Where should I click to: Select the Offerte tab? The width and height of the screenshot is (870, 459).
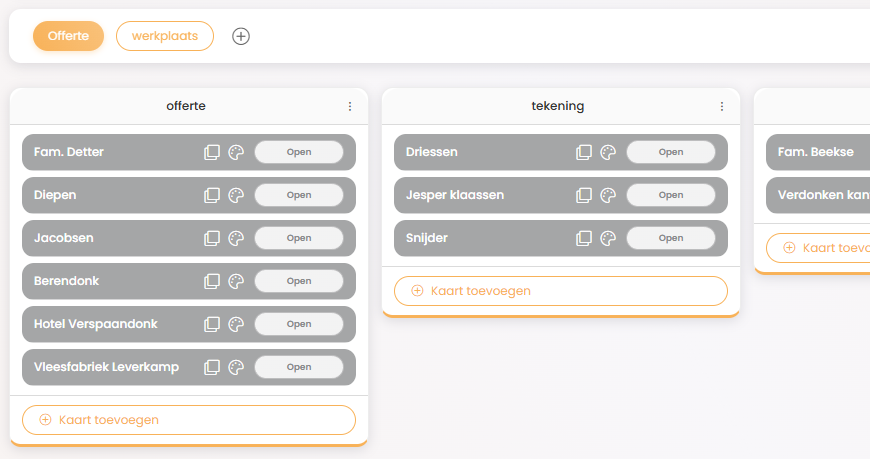(x=68, y=36)
